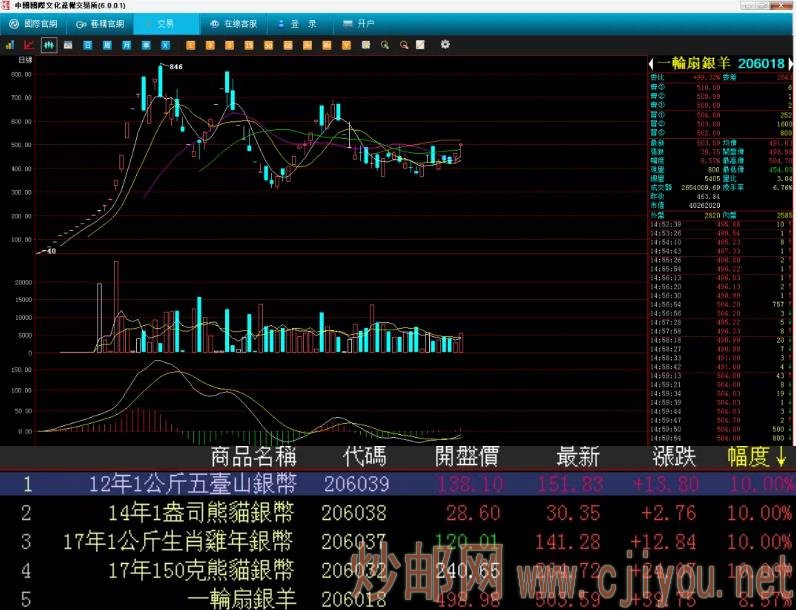Select row 17年150克熊貓銀幣
796x610 pixels.
[x=398, y=571]
